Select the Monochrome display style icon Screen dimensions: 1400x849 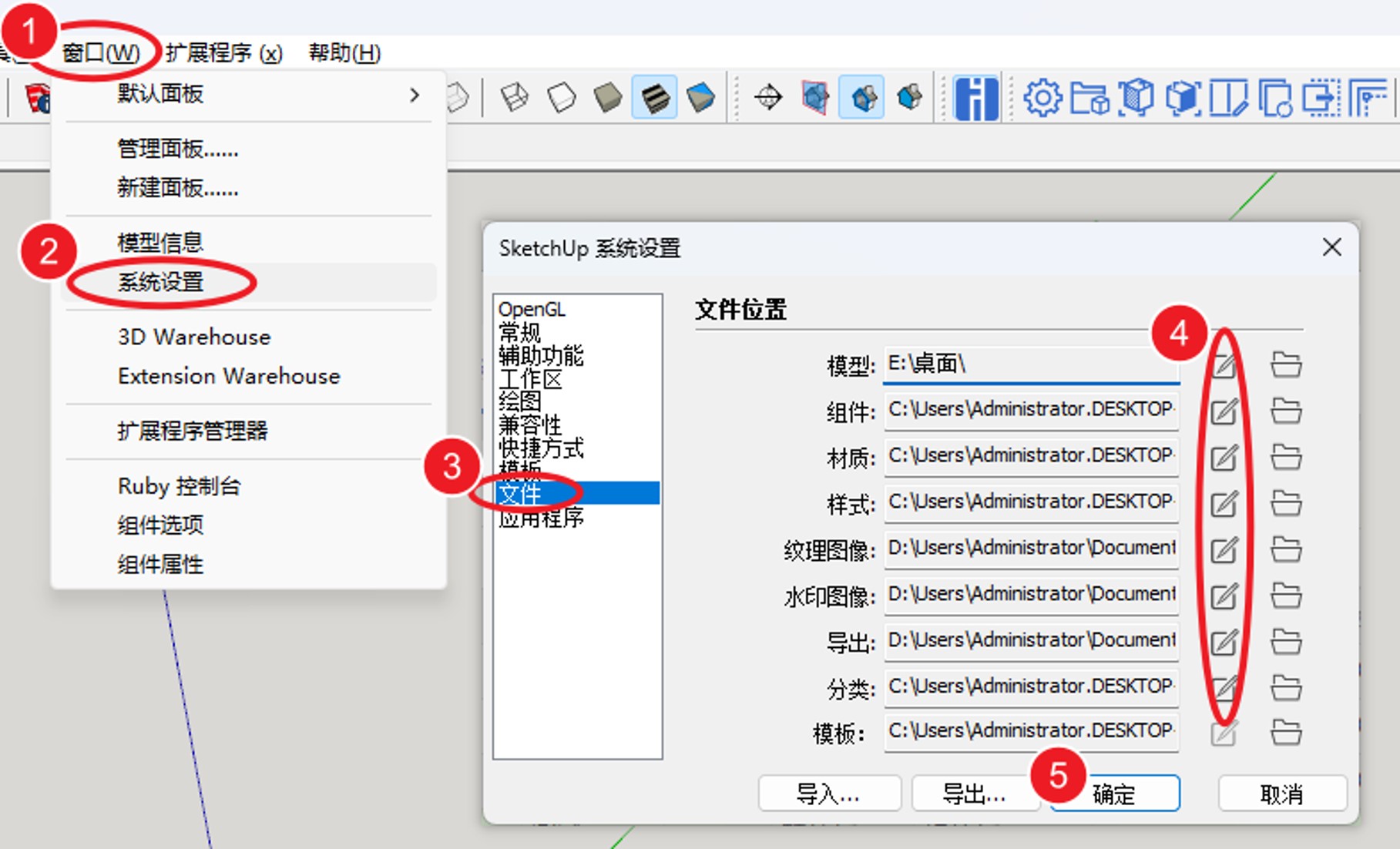pyautogui.click(x=701, y=97)
